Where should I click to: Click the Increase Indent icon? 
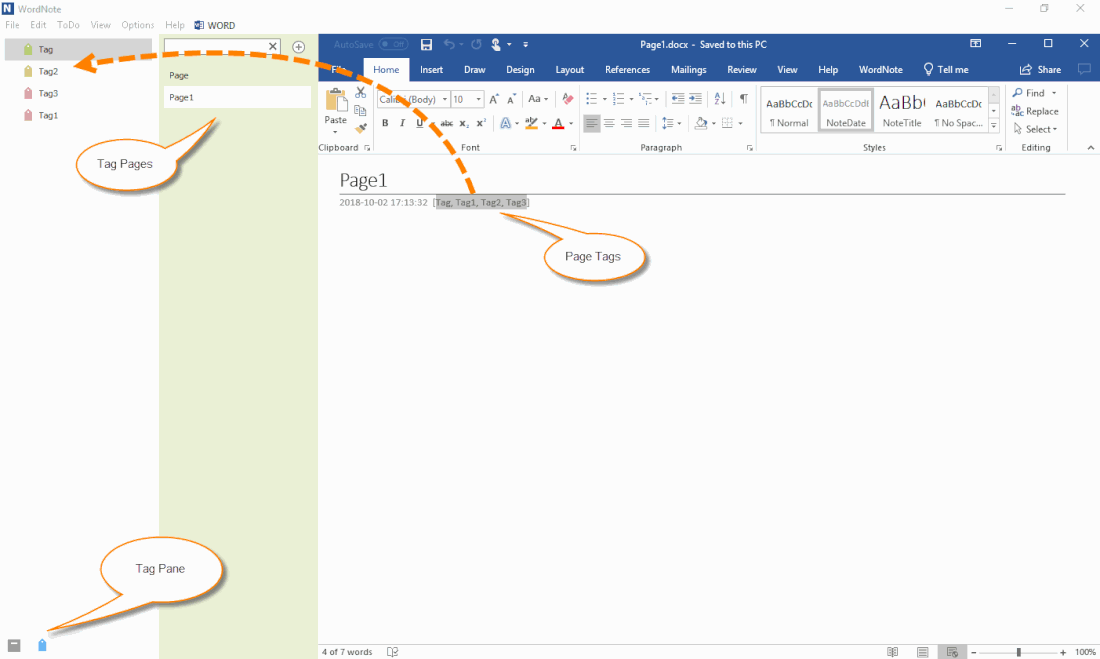[695, 99]
